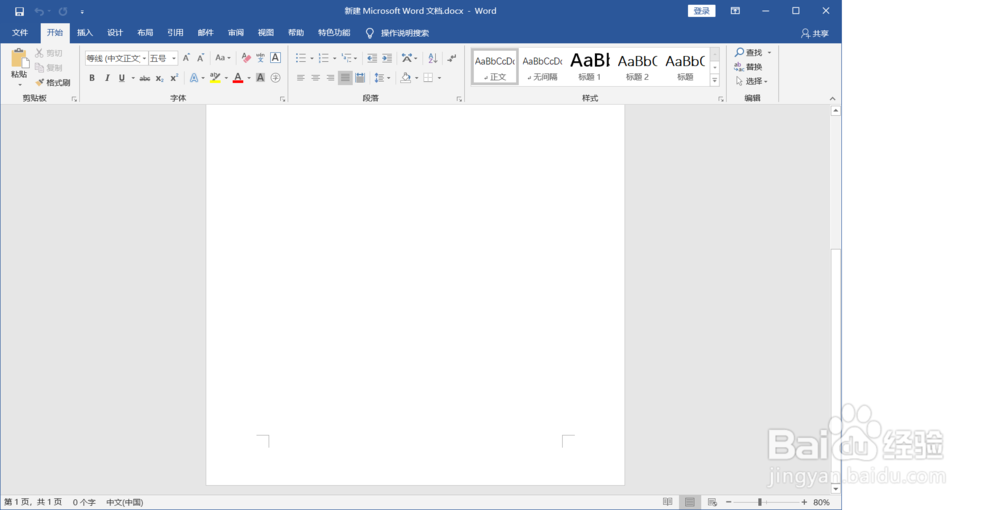Click the Show paragraph marks icon
Image resolution: width=1000 pixels, height=510 pixels.
coord(452,58)
